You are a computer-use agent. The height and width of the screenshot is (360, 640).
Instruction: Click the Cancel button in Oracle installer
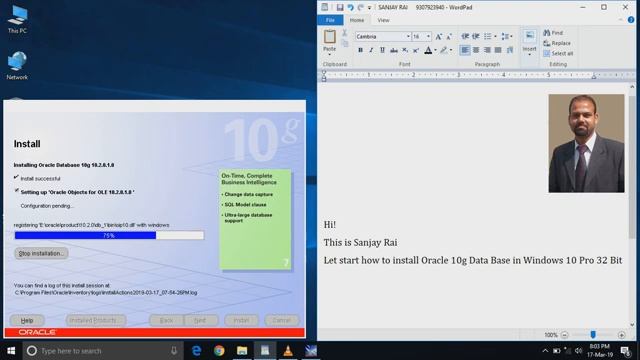click(x=282, y=320)
